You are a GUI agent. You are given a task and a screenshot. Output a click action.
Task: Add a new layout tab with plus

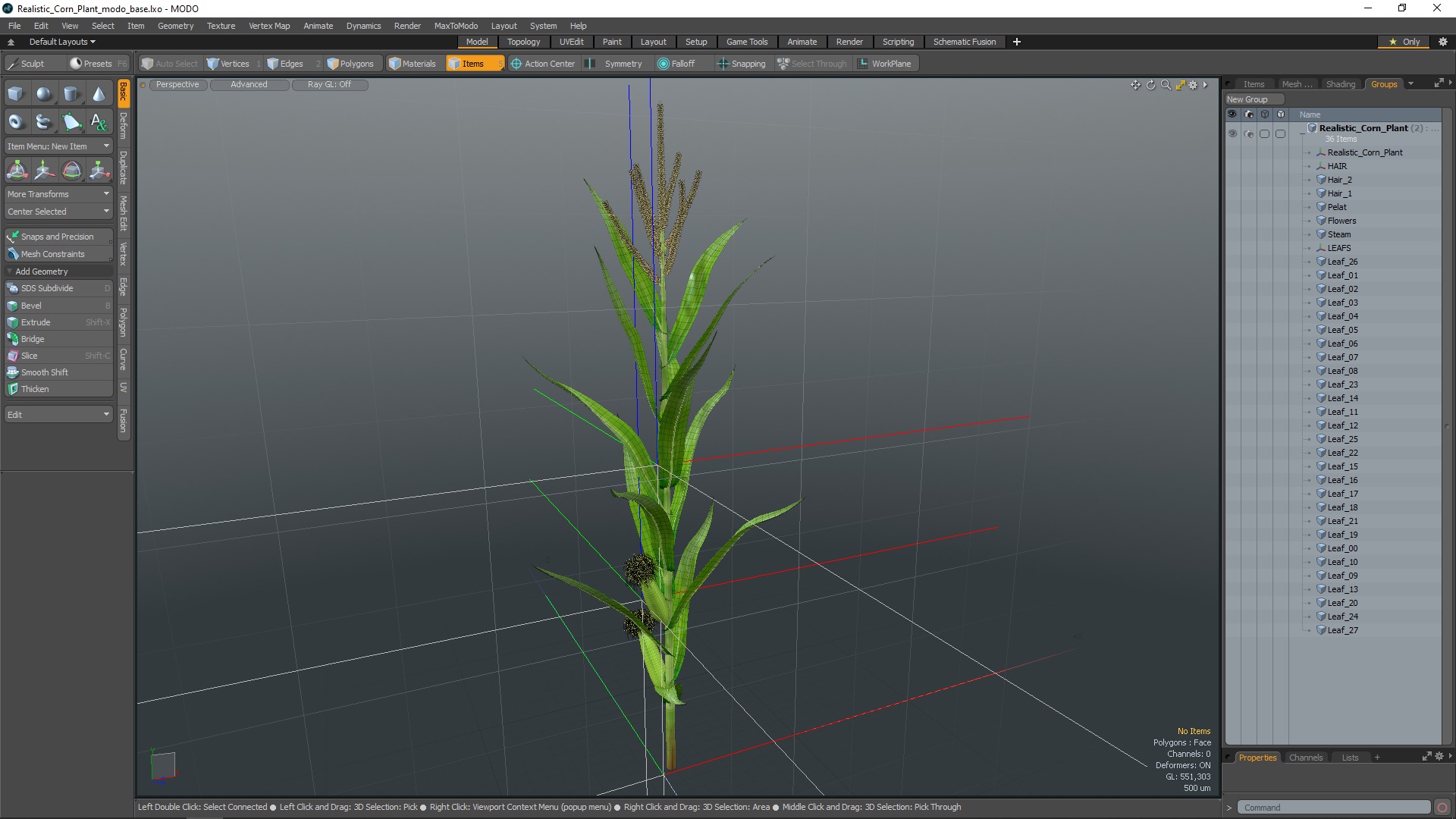(x=1017, y=42)
